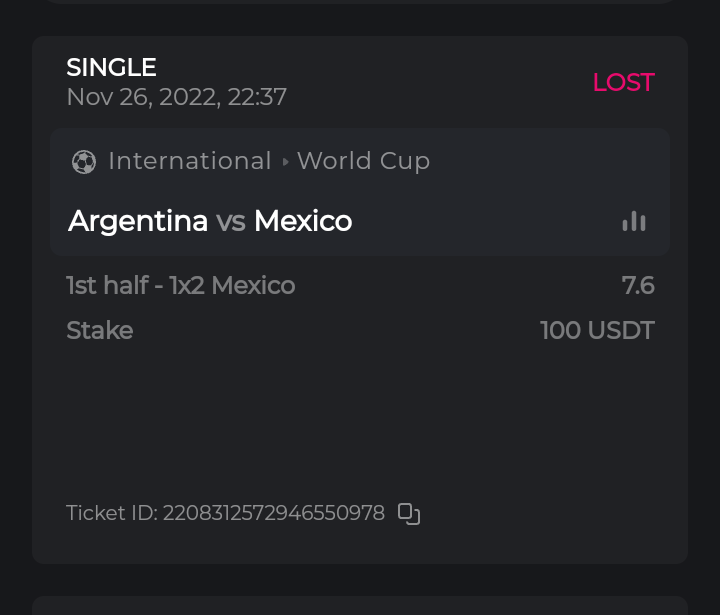This screenshot has width=720, height=615.
Task: Click the 1st half - 1x2 Mexico selection
Action: click(180, 286)
